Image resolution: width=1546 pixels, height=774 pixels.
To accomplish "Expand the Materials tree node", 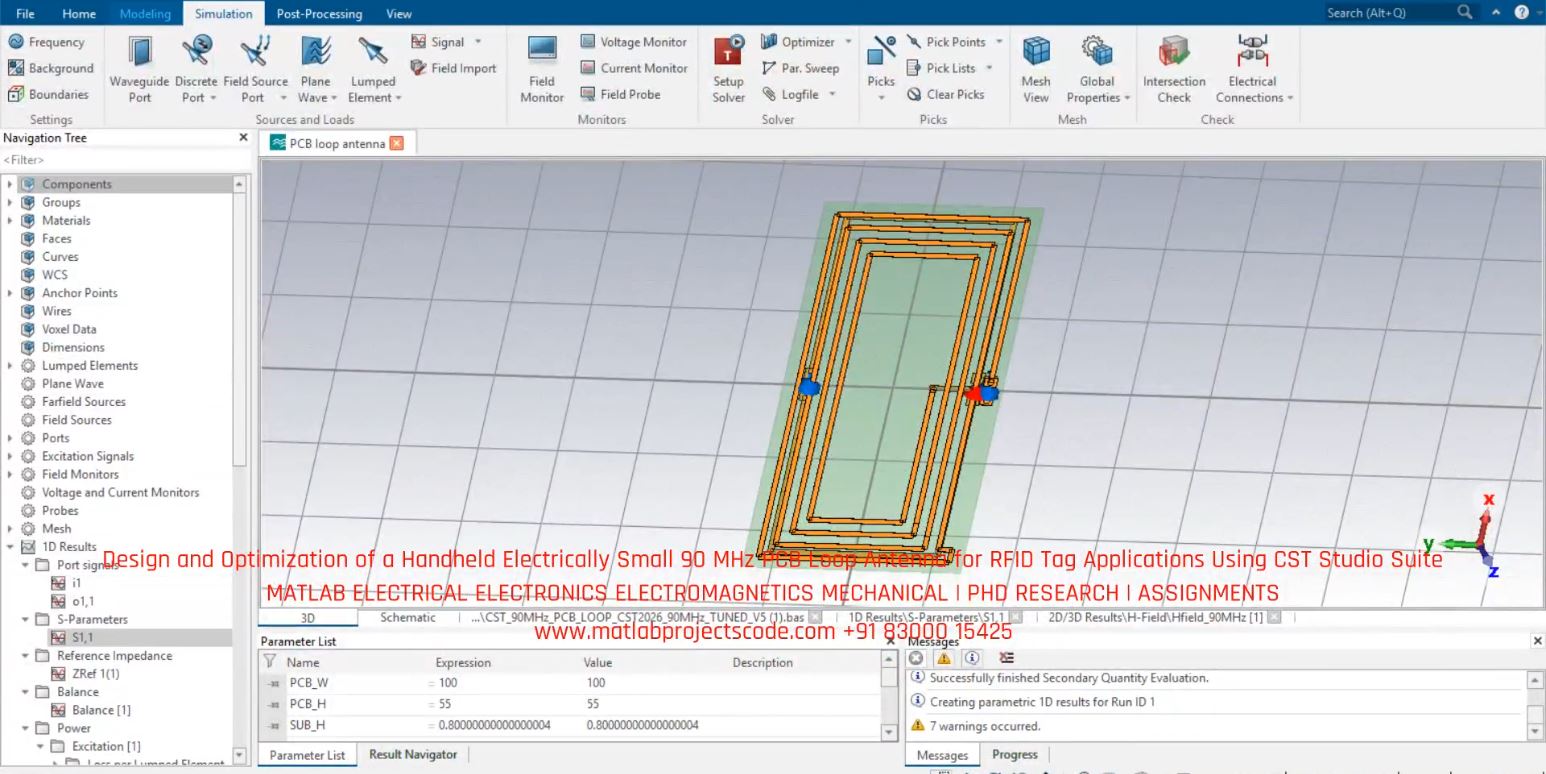I will [10, 220].
